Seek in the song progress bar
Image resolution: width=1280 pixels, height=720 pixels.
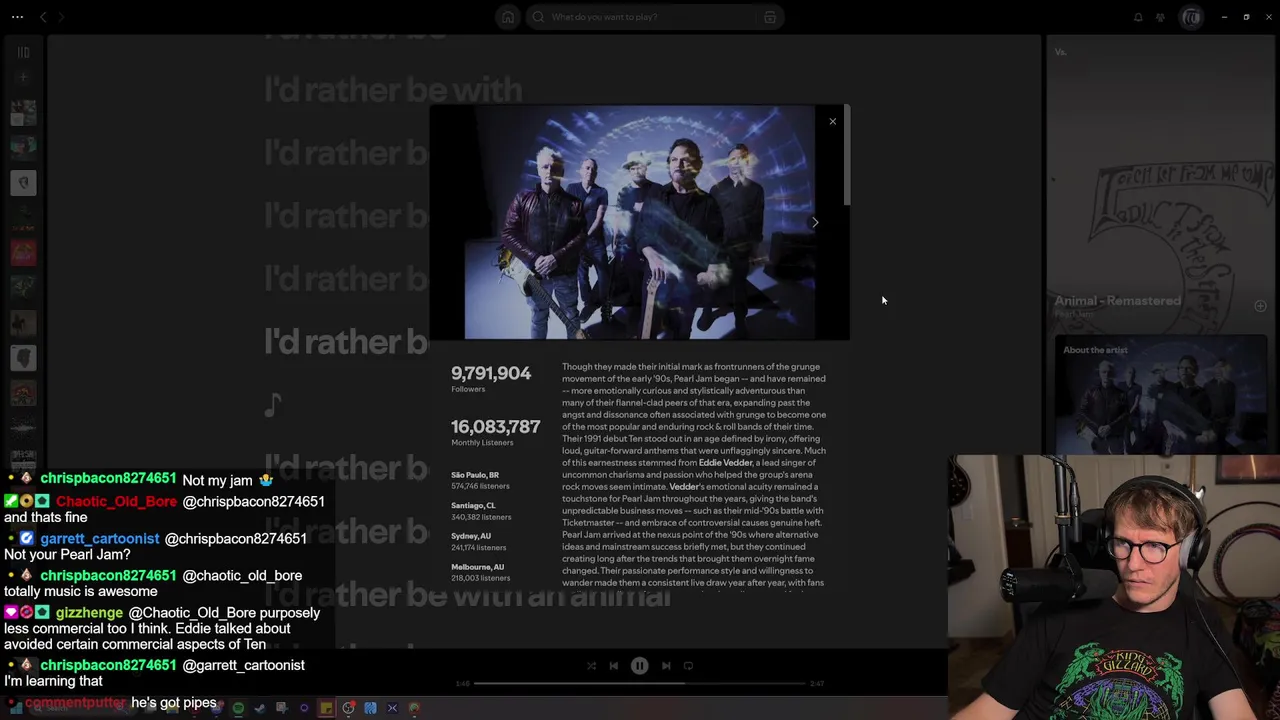point(639,684)
